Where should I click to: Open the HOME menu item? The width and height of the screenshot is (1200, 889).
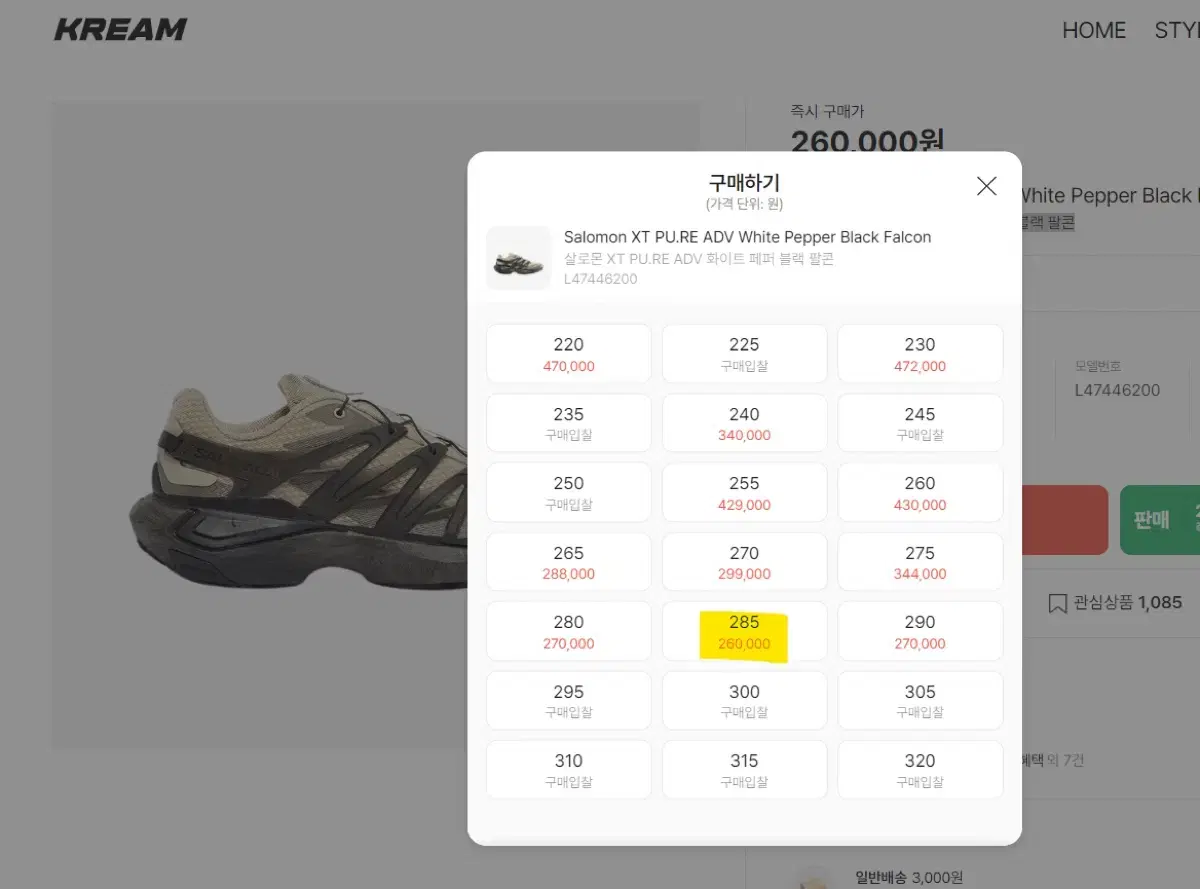click(x=1094, y=30)
